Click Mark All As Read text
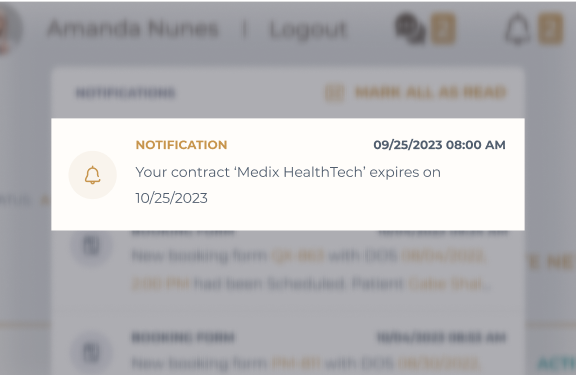The height and width of the screenshot is (375, 576). (x=431, y=92)
